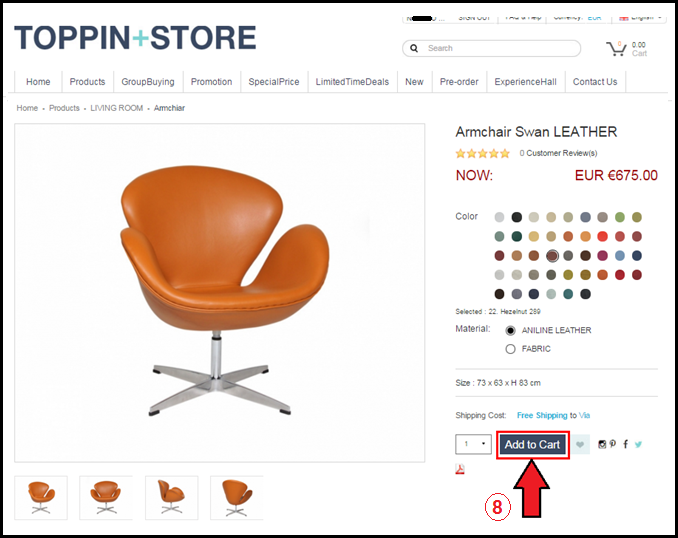
Task: Select FABRIC material radio button
Action: pos(510,349)
